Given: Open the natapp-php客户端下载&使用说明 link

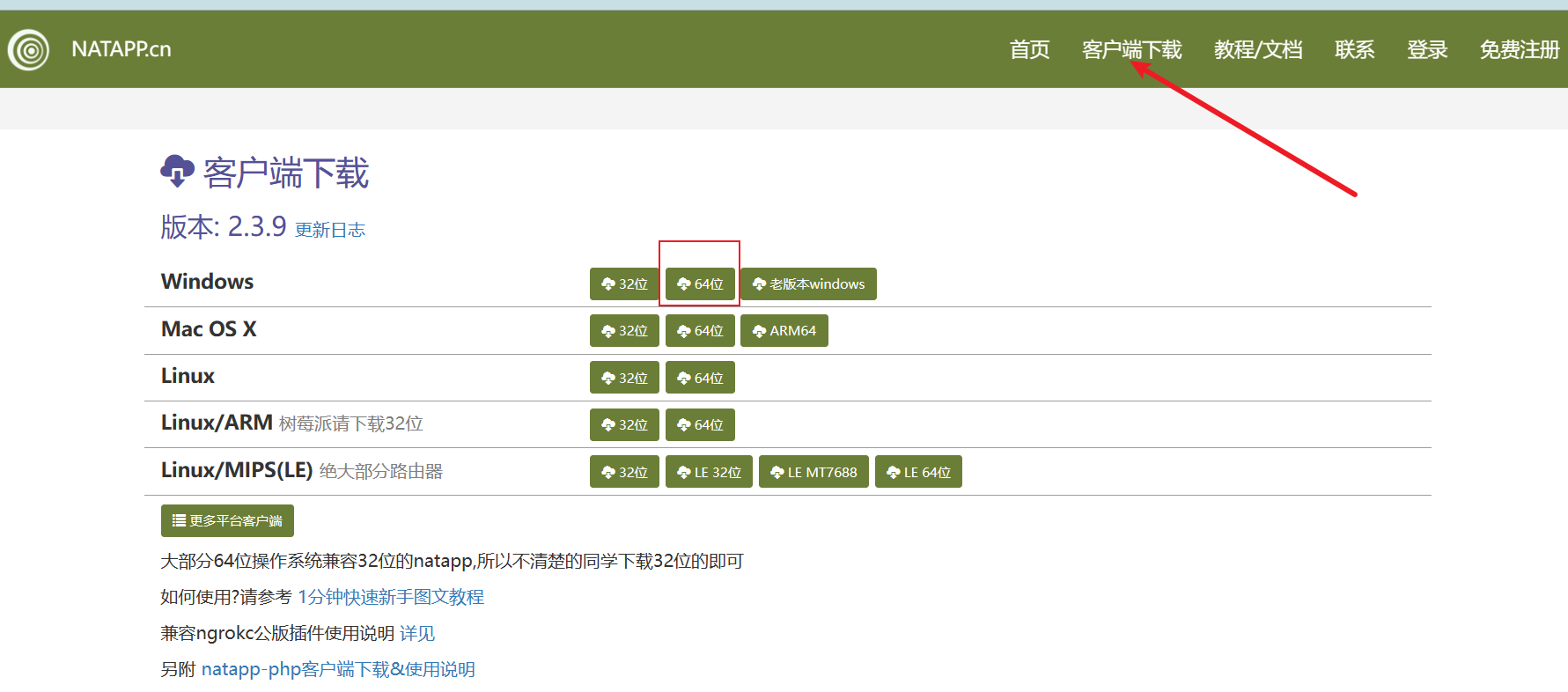Looking at the screenshot, I should coord(338,669).
